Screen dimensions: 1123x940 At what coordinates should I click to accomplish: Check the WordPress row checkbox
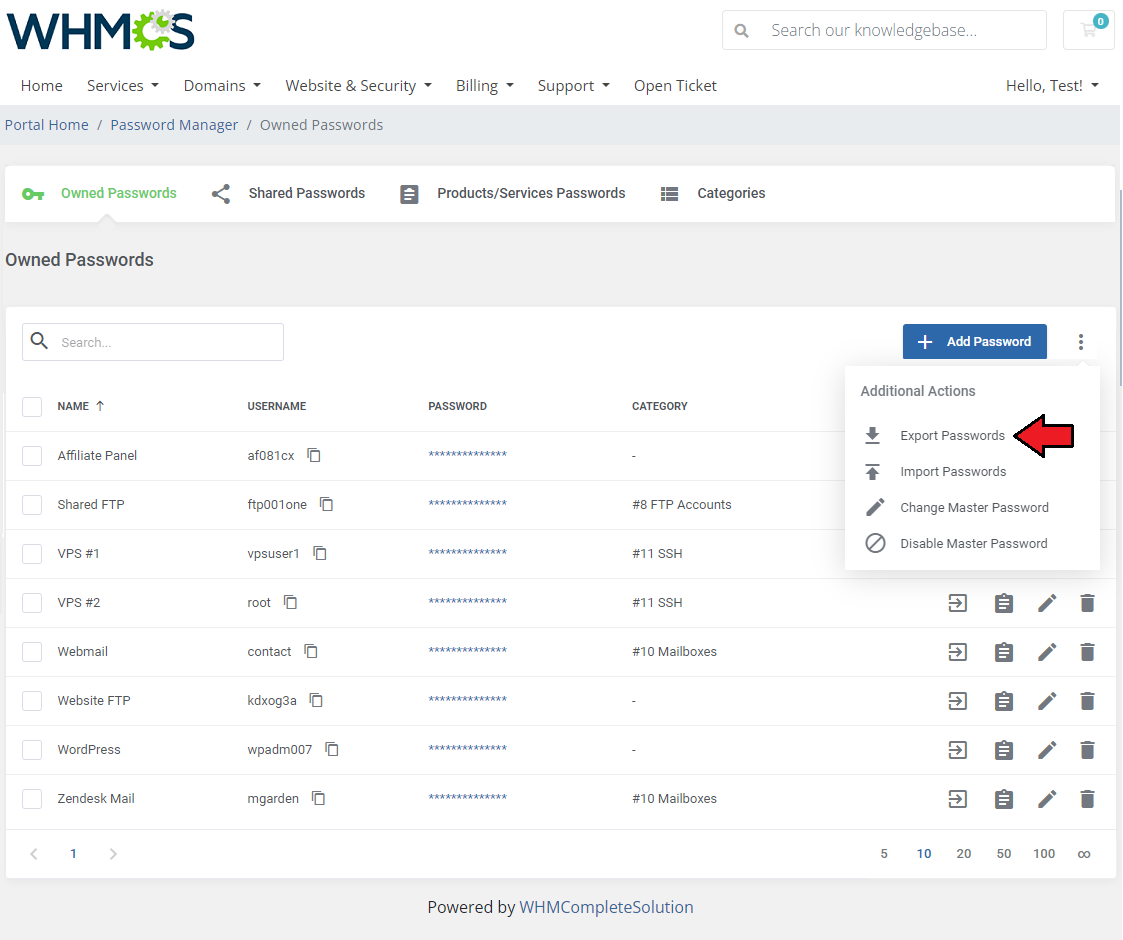pos(32,749)
